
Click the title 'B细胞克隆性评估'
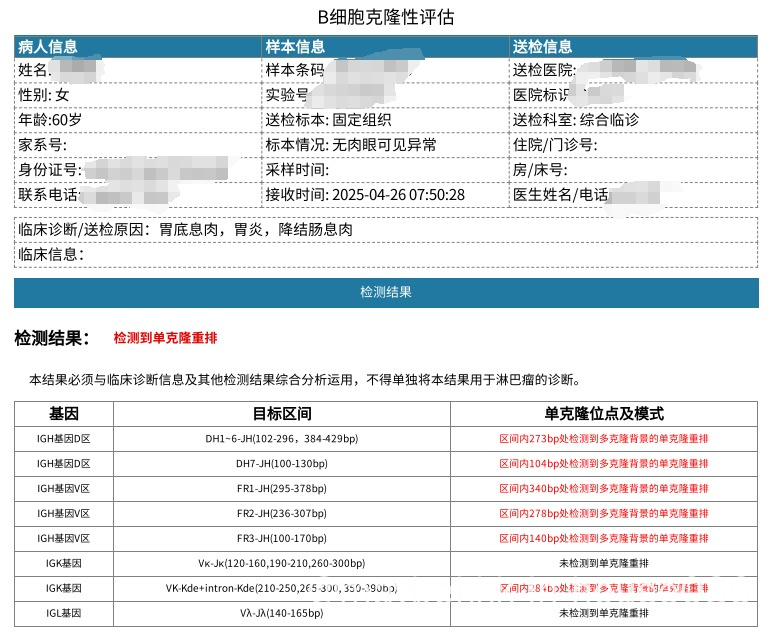pos(386,18)
